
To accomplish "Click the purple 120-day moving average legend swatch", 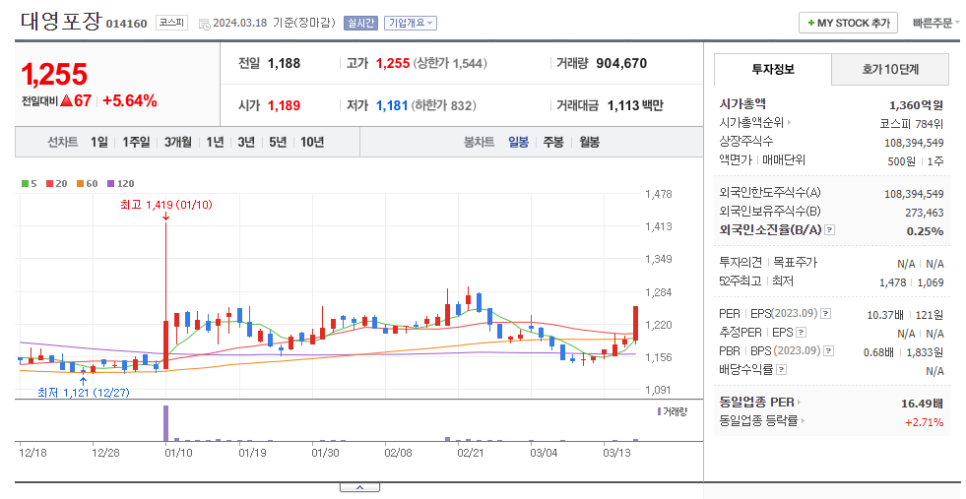I will (111, 184).
